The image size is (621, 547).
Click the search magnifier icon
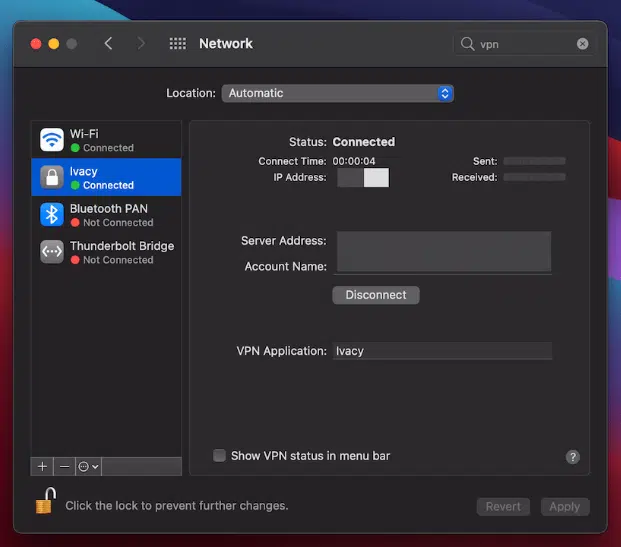coord(467,44)
